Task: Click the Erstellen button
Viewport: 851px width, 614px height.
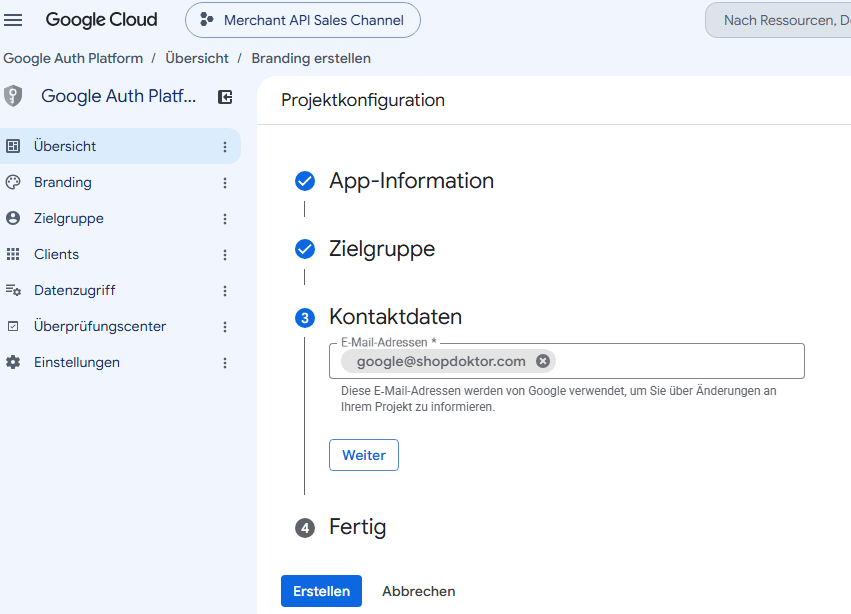Action: click(x=321, y=591)
